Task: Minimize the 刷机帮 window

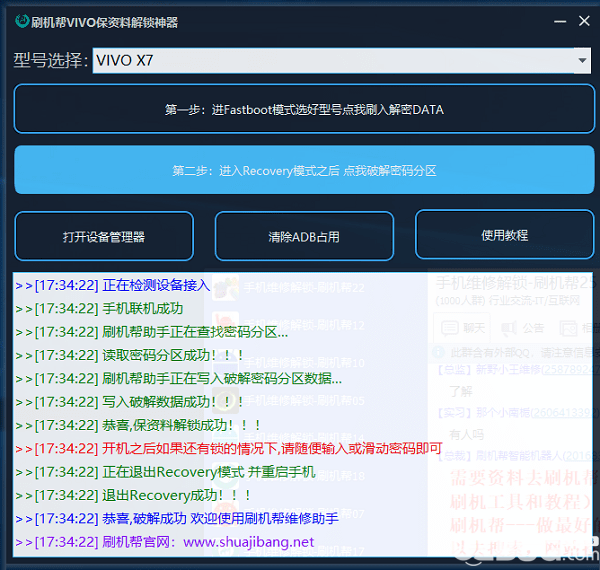Action: (560, 21)
